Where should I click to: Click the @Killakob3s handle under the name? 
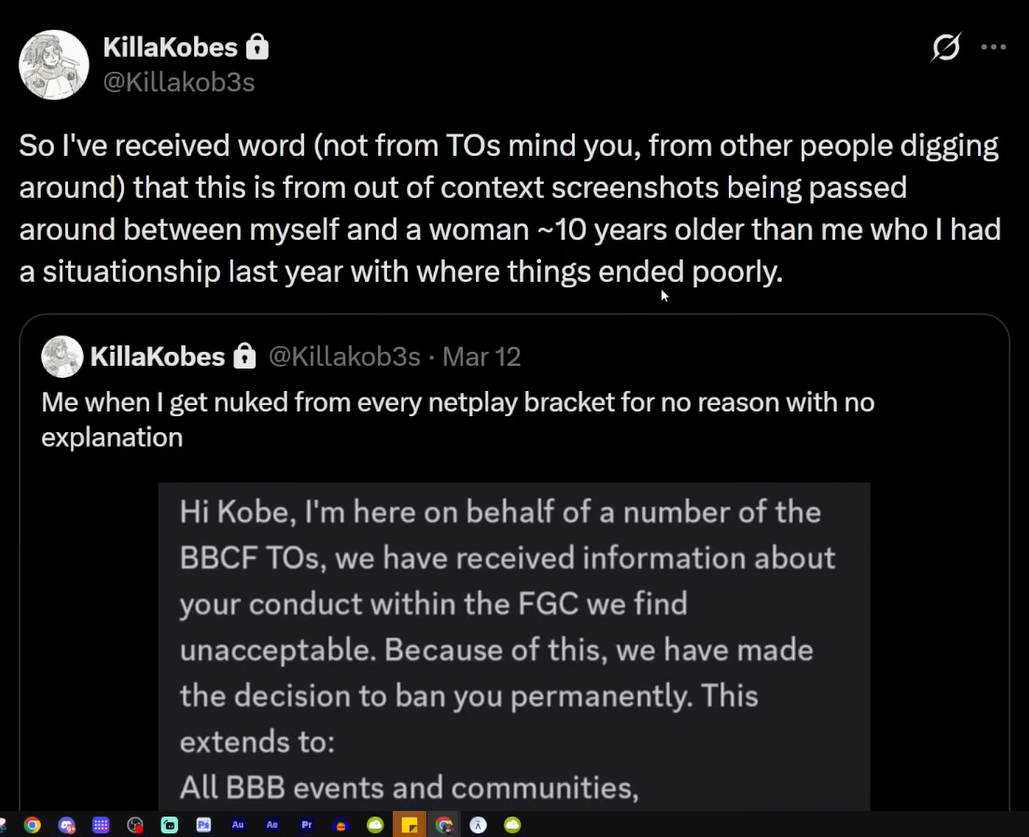coord(179,82)
